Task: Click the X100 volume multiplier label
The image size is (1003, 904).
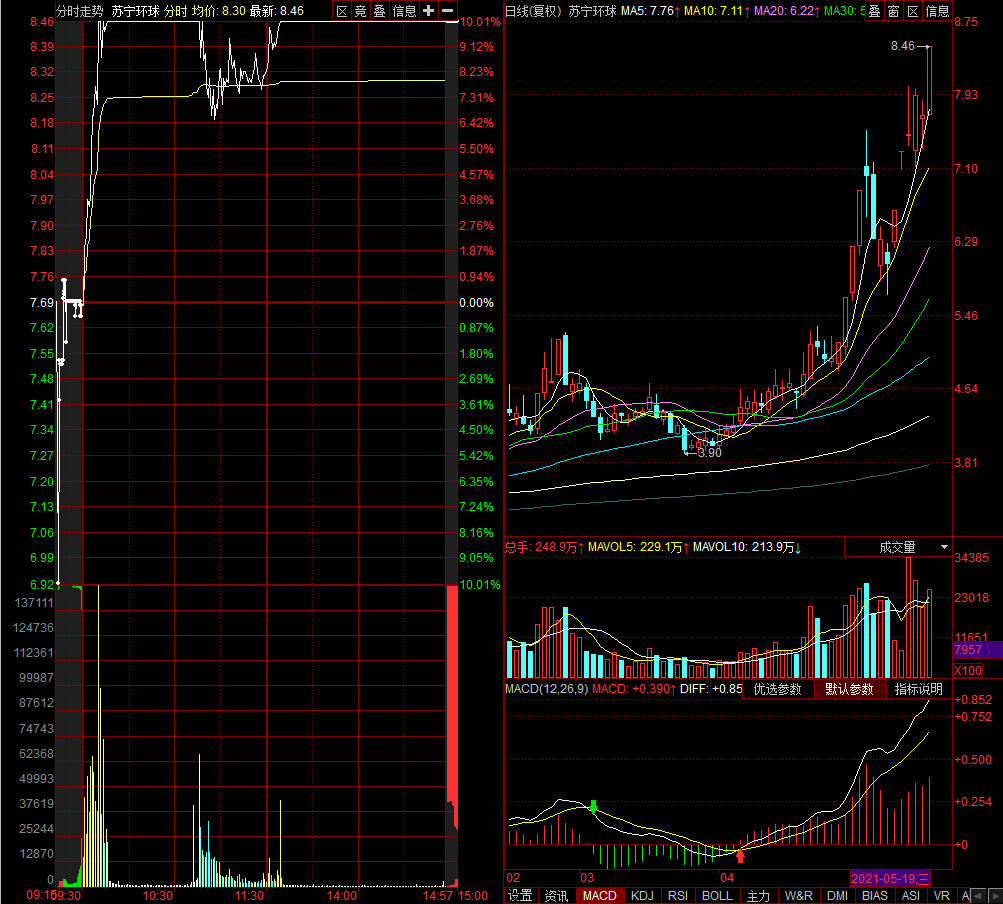Action: (x=968, y=670)
